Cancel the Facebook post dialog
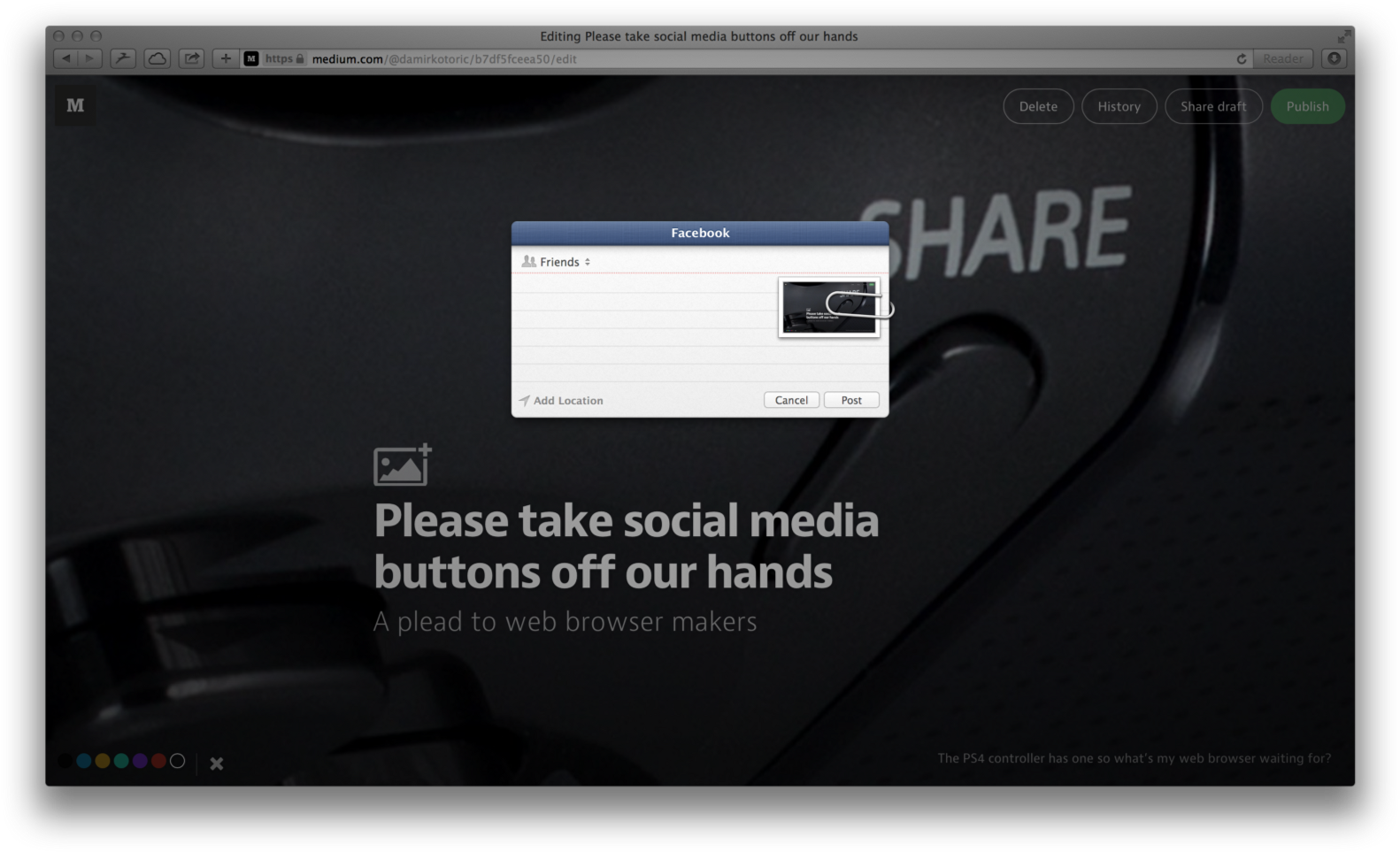The width and height of the screenshot is (1400, 852). 791,400
